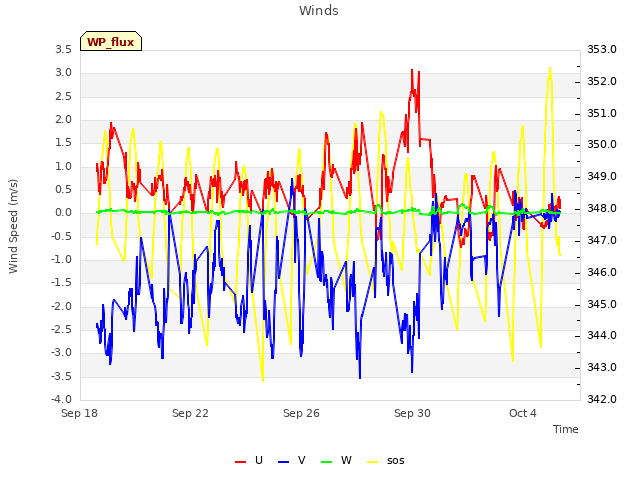Click the WP_flux label tag
640x480 pixels.
[x=111, y=42]
